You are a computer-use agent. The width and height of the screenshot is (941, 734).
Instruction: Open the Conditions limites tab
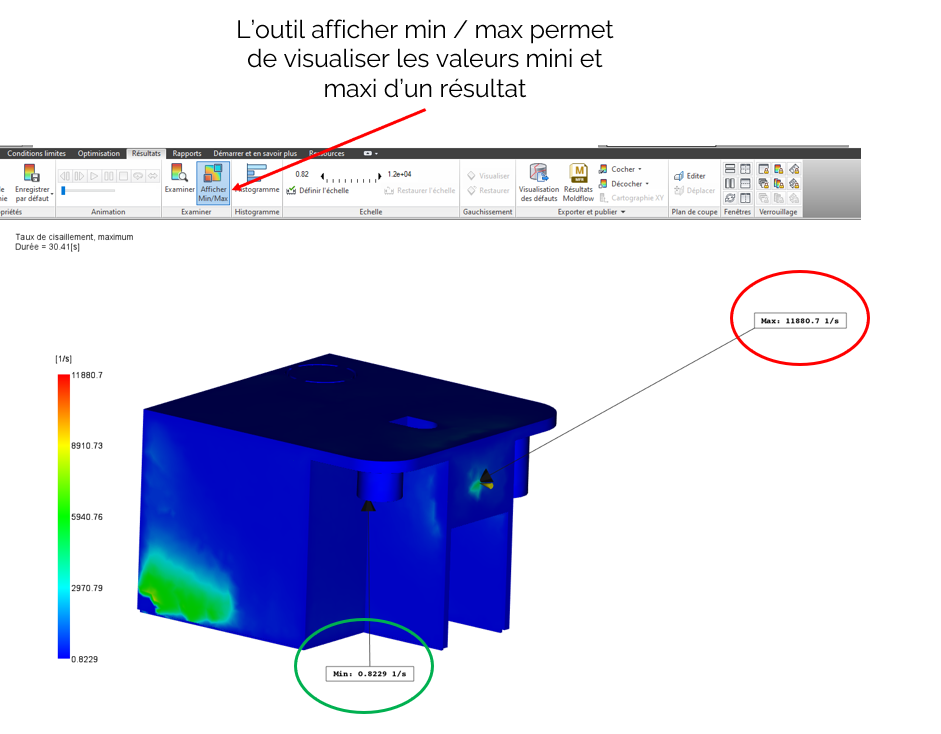[x=36, y=154]
